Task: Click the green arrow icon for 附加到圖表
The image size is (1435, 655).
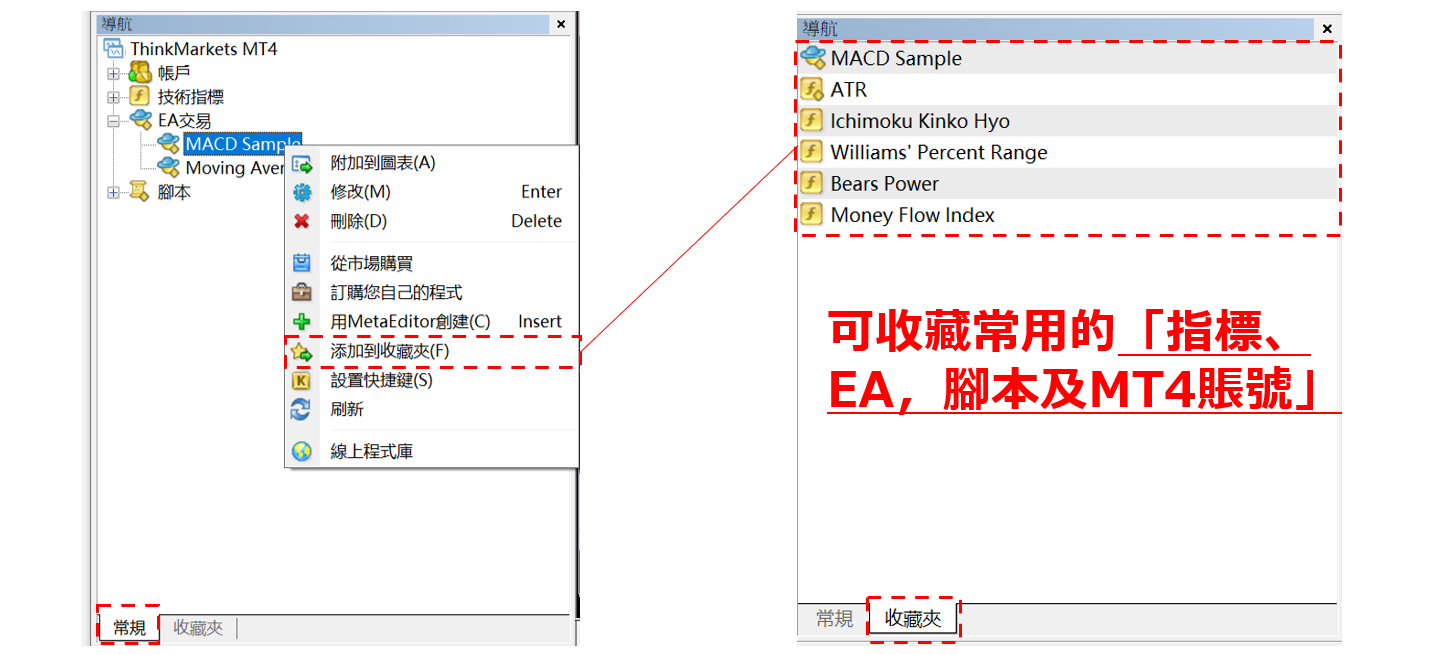Action: click(x=301, y=163)
